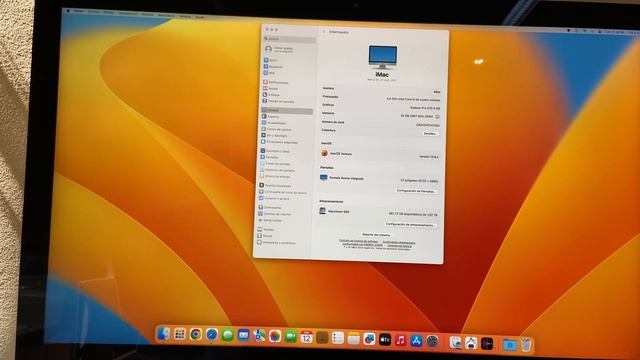Click the Configuración de almacenamiento button
640x360 pixels.
[x=410, y=224]
